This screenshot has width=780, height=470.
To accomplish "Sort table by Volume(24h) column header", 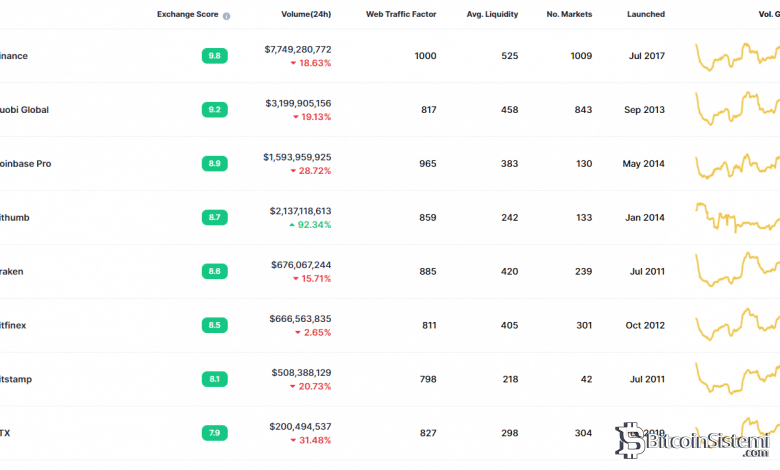I will (305, 15).
